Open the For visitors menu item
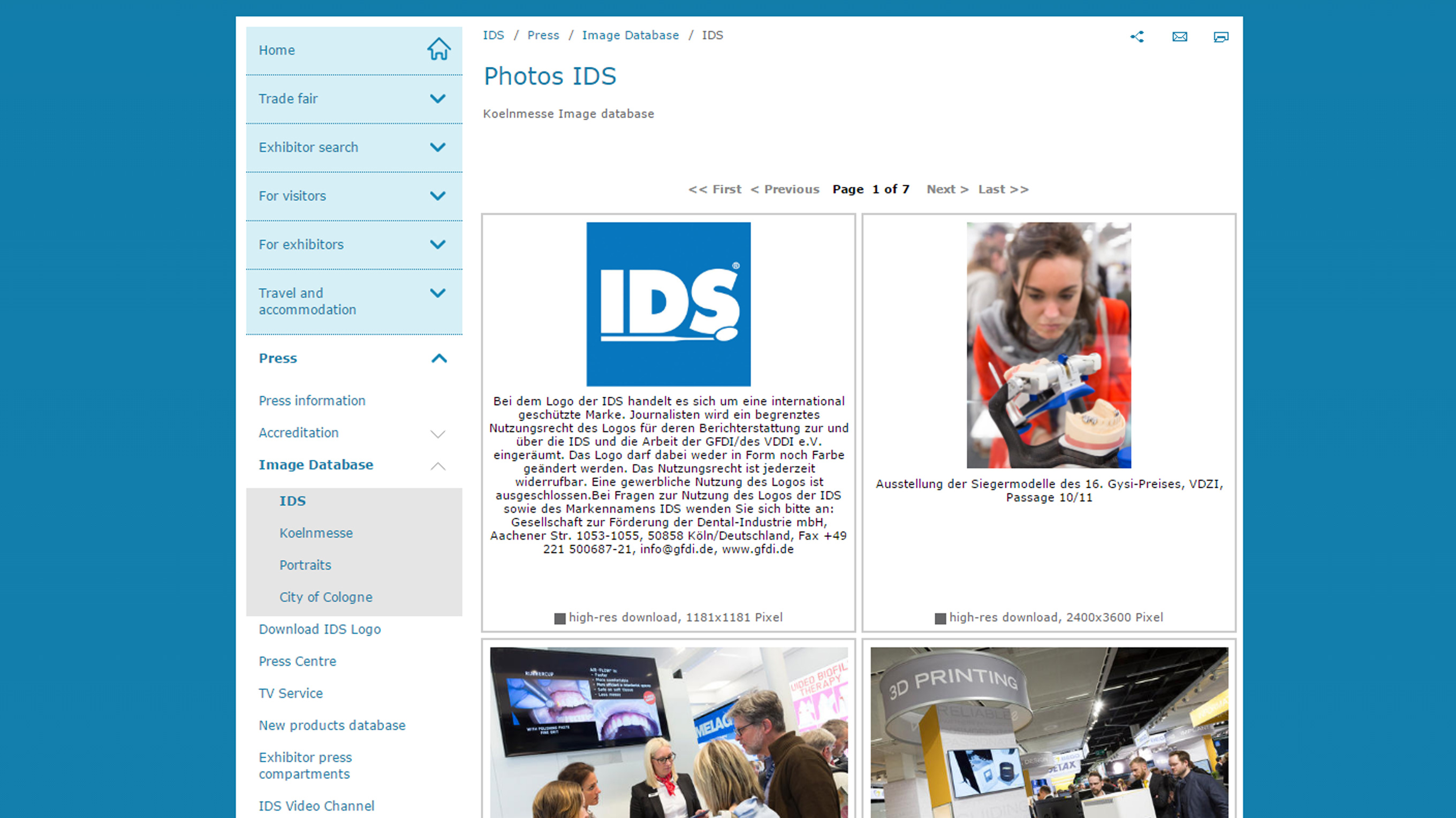The image size is (1456, 818). point(292,195)
